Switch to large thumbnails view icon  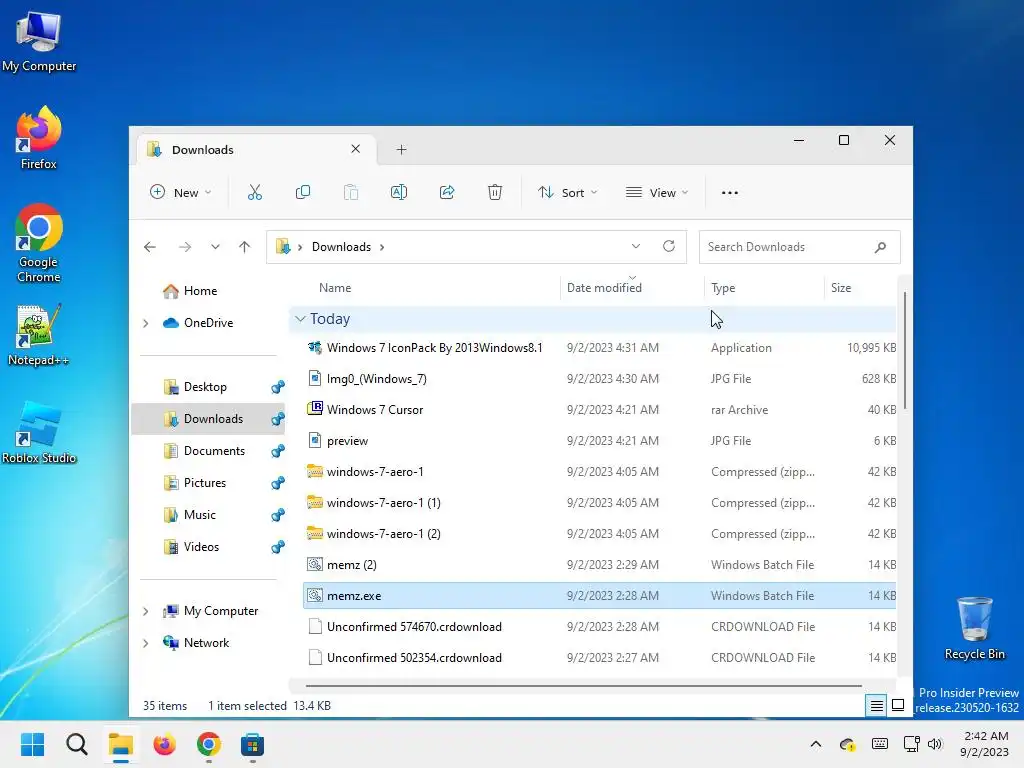pyautogui.click(x=898, y=705)
